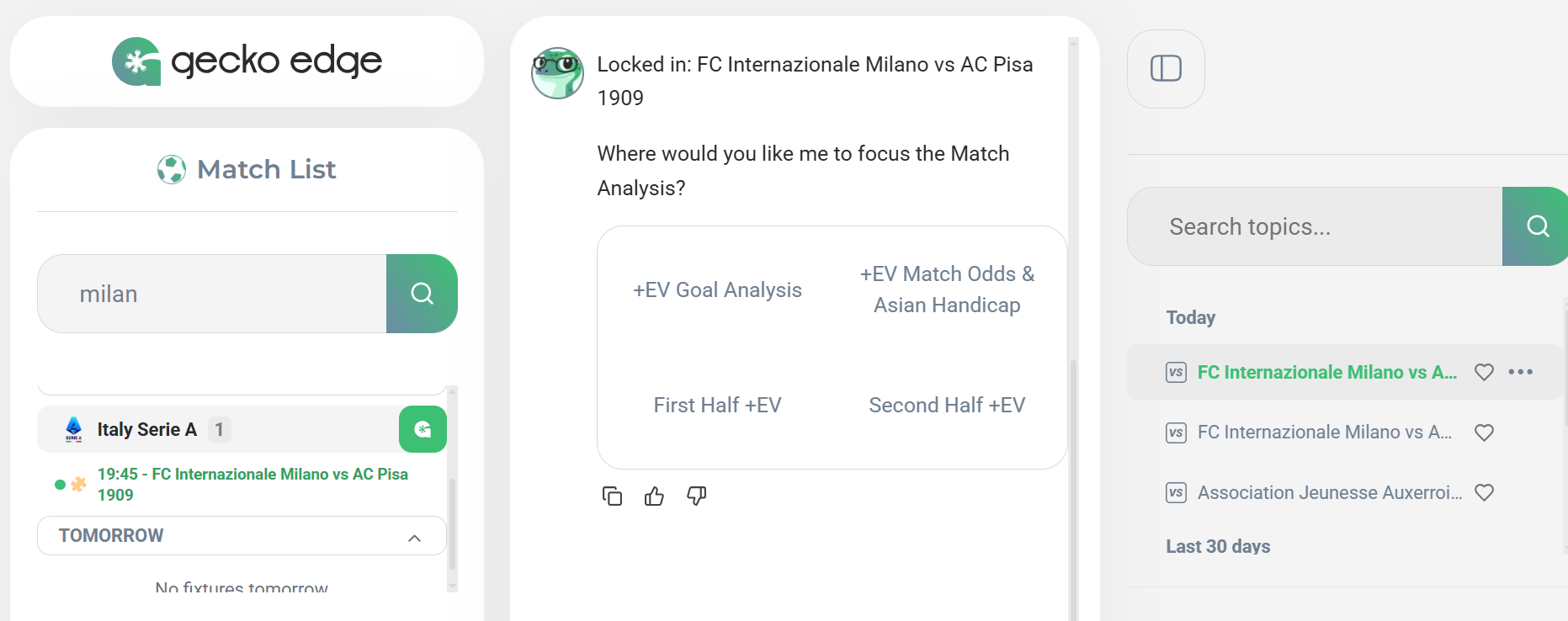Favorite the second FC Internazionale topic
The height and width of the screenshot is (621, 1568).
click(1484, 433)
